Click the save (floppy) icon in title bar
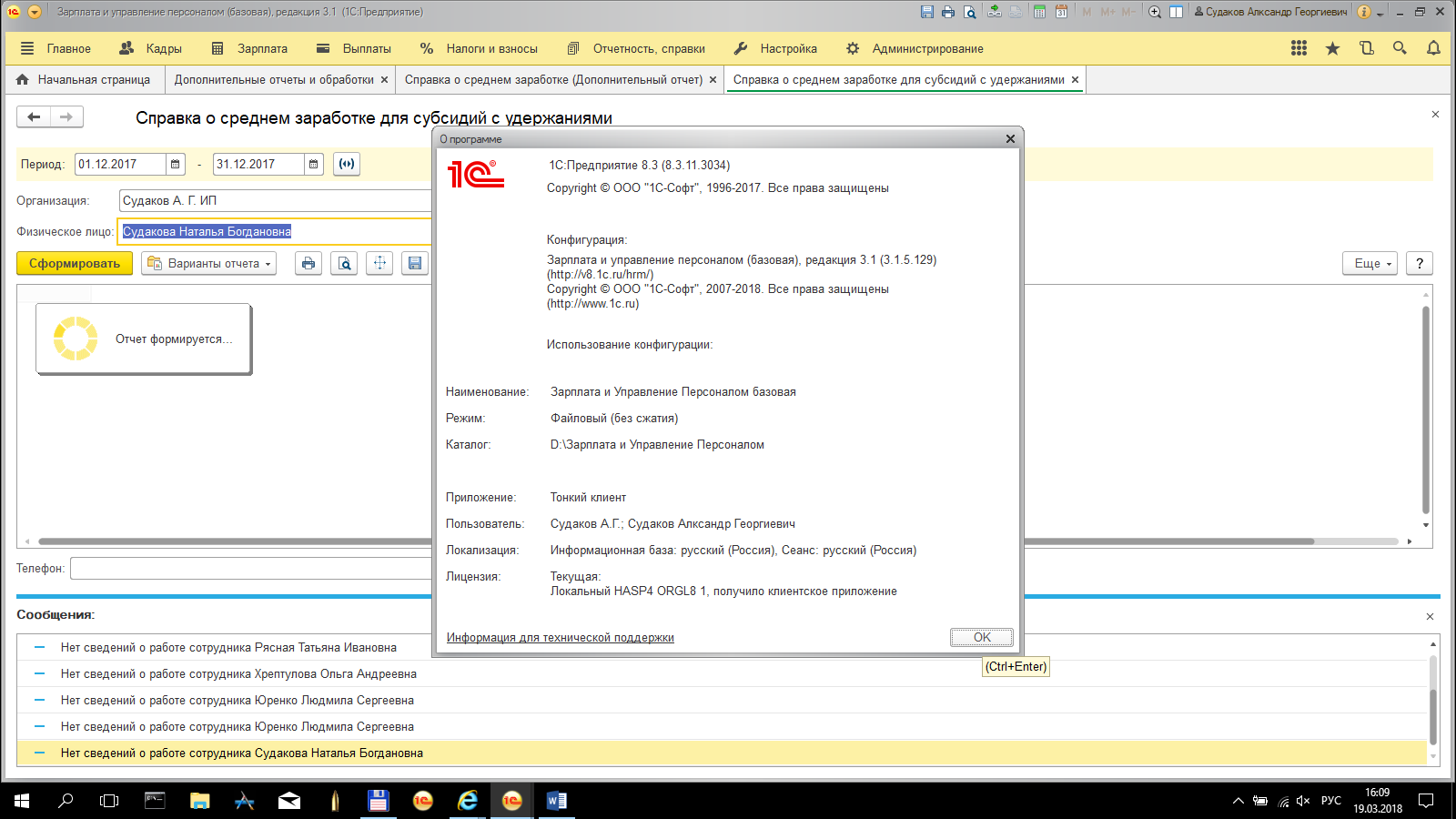This screenshot has width=1456, height=819. (x=926, y=12)
